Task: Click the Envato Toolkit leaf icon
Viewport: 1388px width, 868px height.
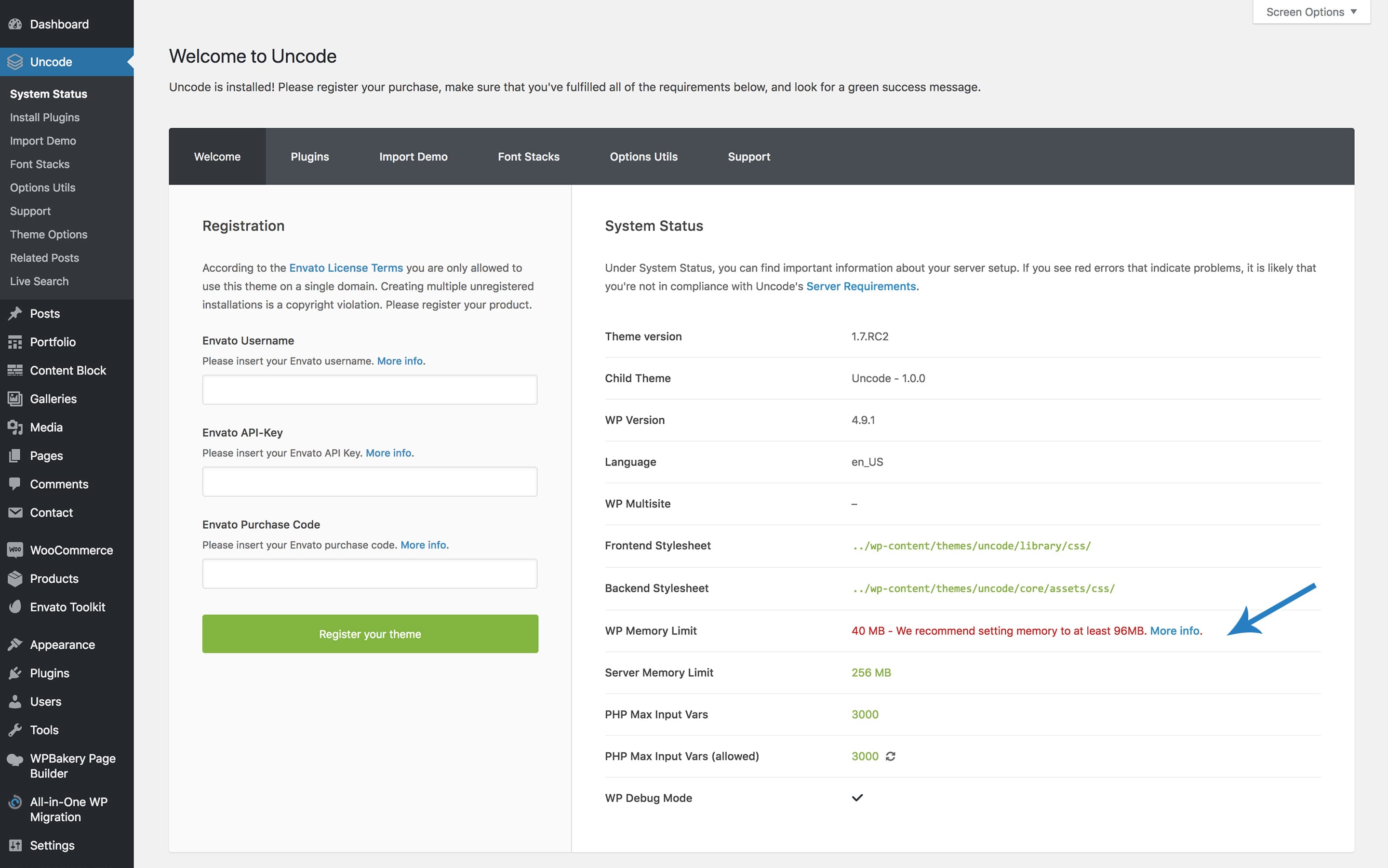Action: [x=15, y=607]
